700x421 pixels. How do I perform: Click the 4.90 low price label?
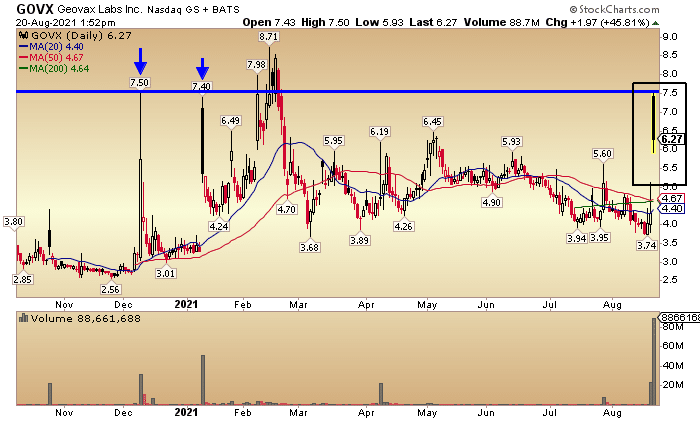coord(492,202)
